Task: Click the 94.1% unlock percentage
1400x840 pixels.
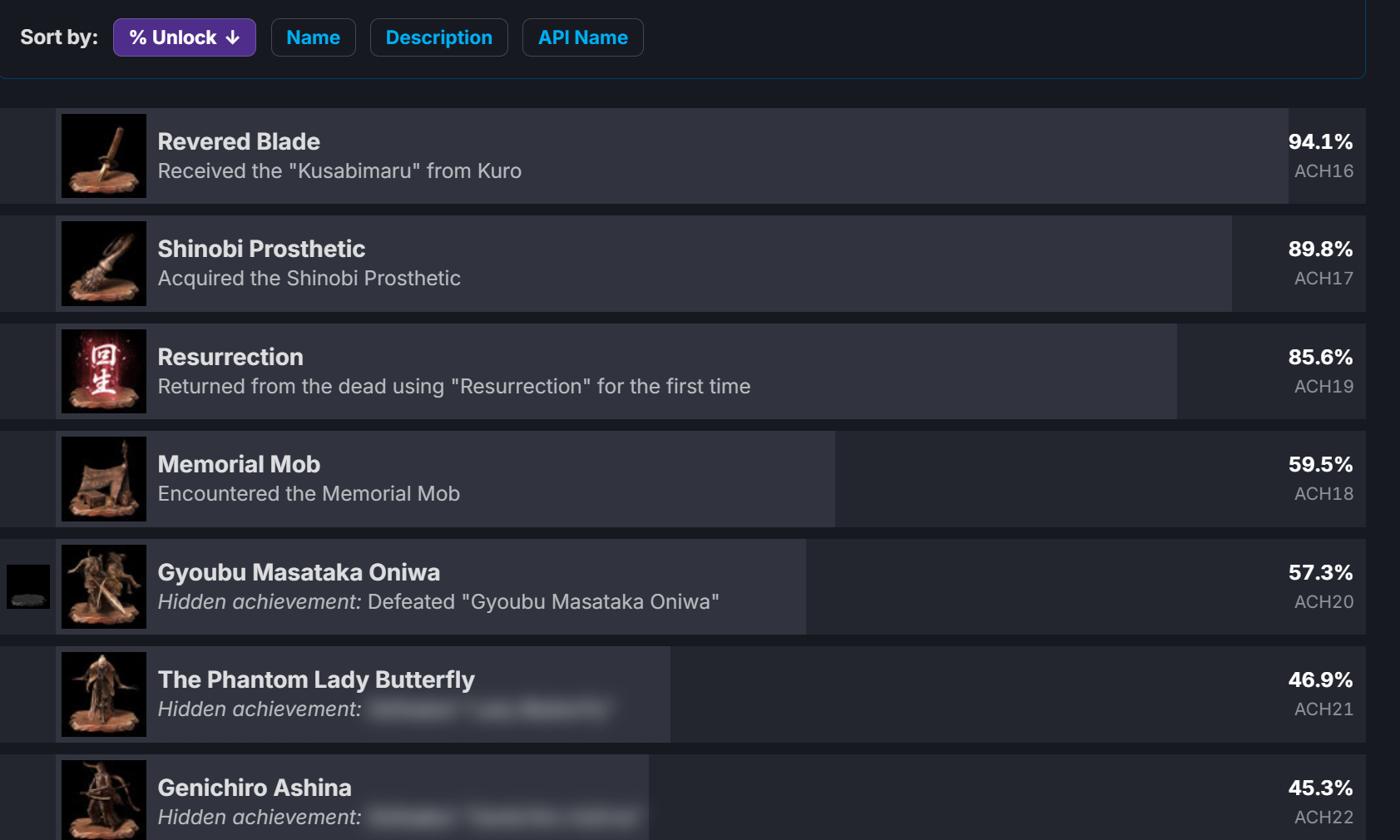Action: click(1320, 141)
